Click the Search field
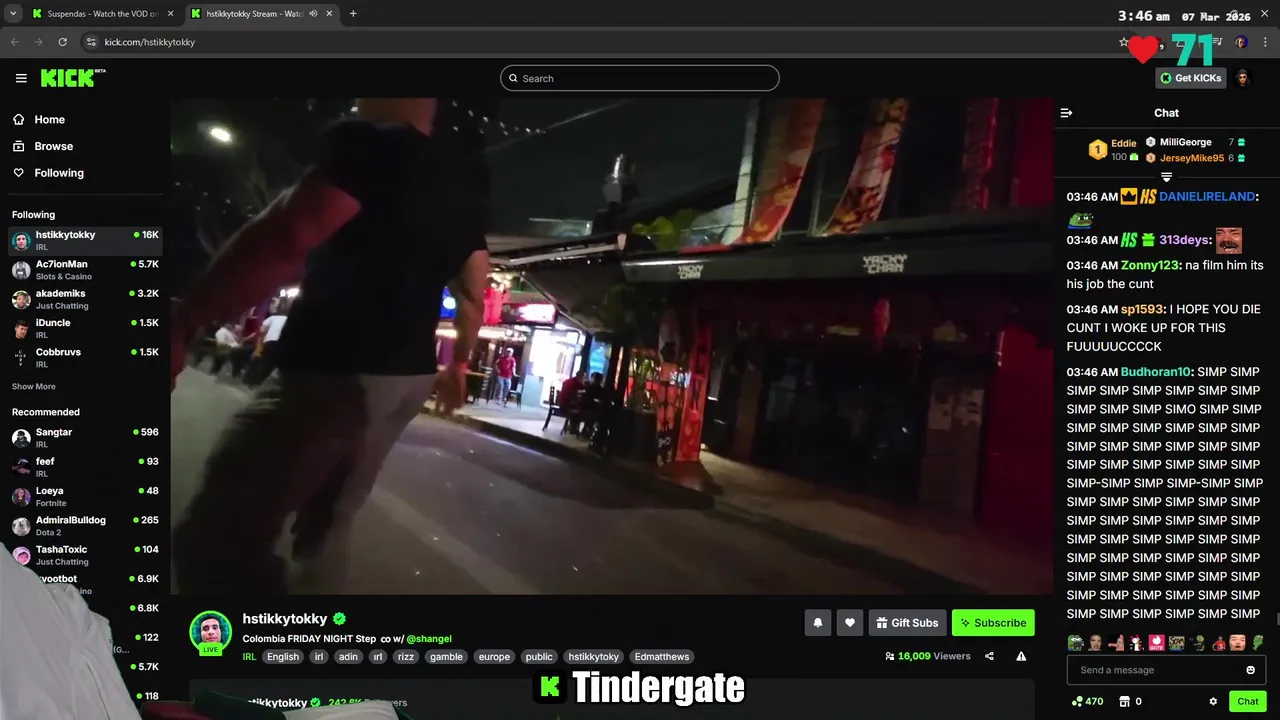The width and height of the screenshot is (1280, 720). pyautogui.click(x=640, y=78)
